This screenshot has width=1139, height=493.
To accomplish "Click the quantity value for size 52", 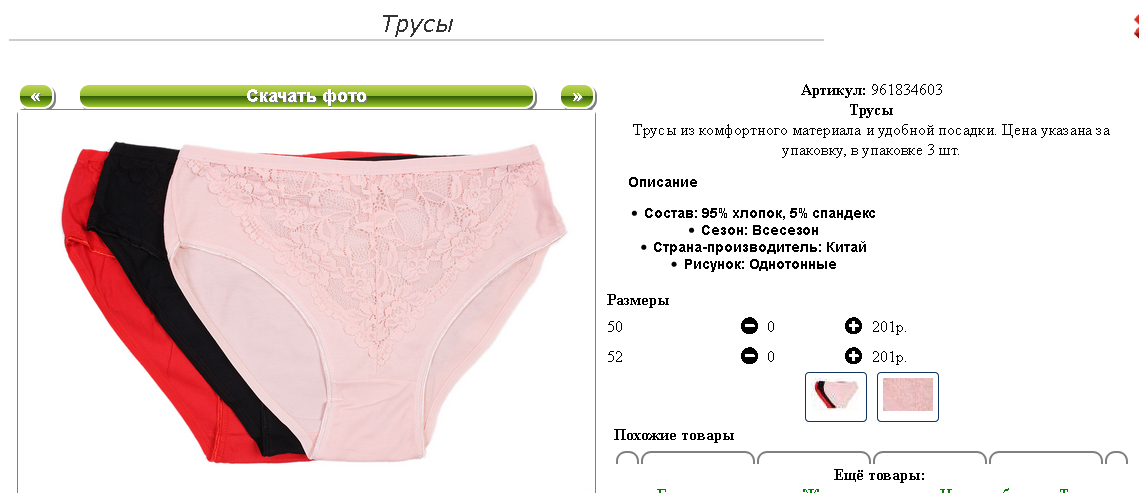I will click(771, 357).
